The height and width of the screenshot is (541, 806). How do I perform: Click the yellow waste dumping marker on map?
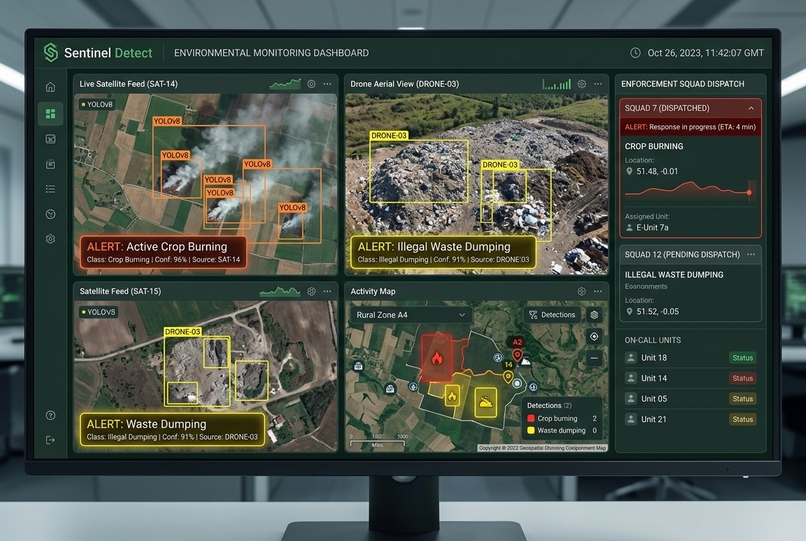tap(485, 402)
